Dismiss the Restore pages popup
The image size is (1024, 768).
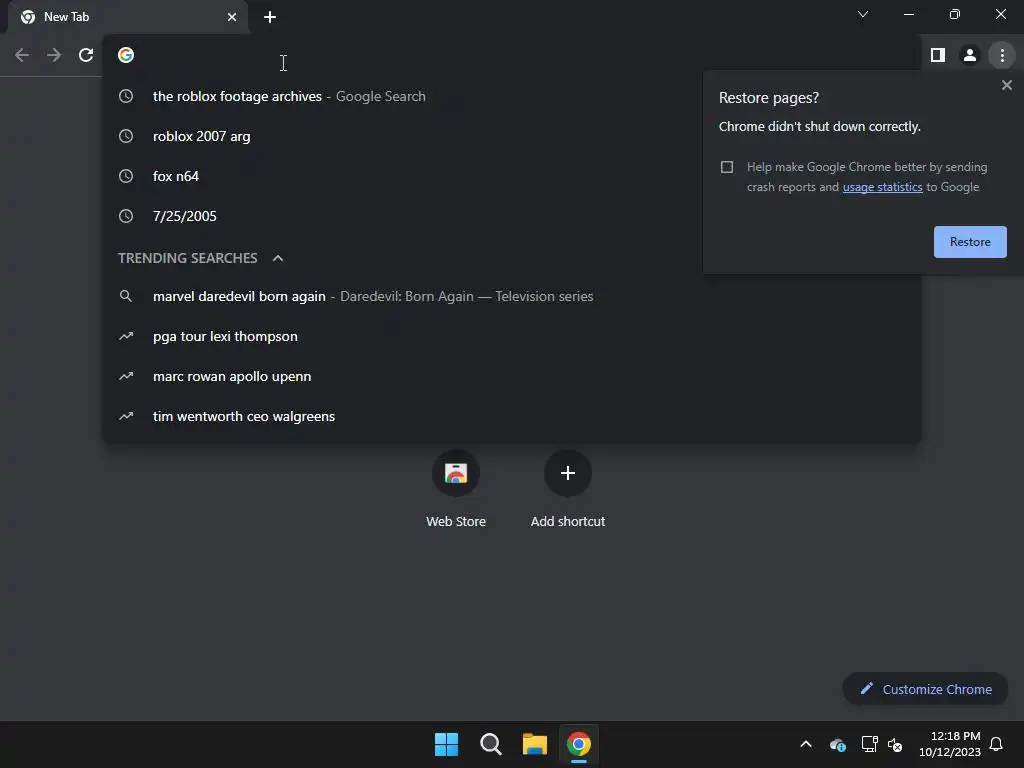1006,85
